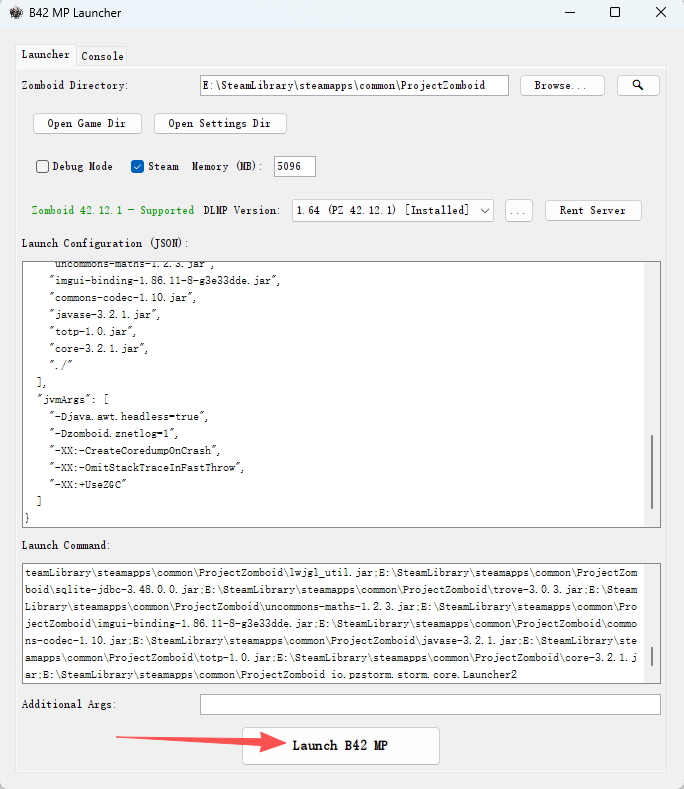This screenshot has height=789, width=684.
Task: Focus the Additional Args text field
Action: (x=430, y=705)
